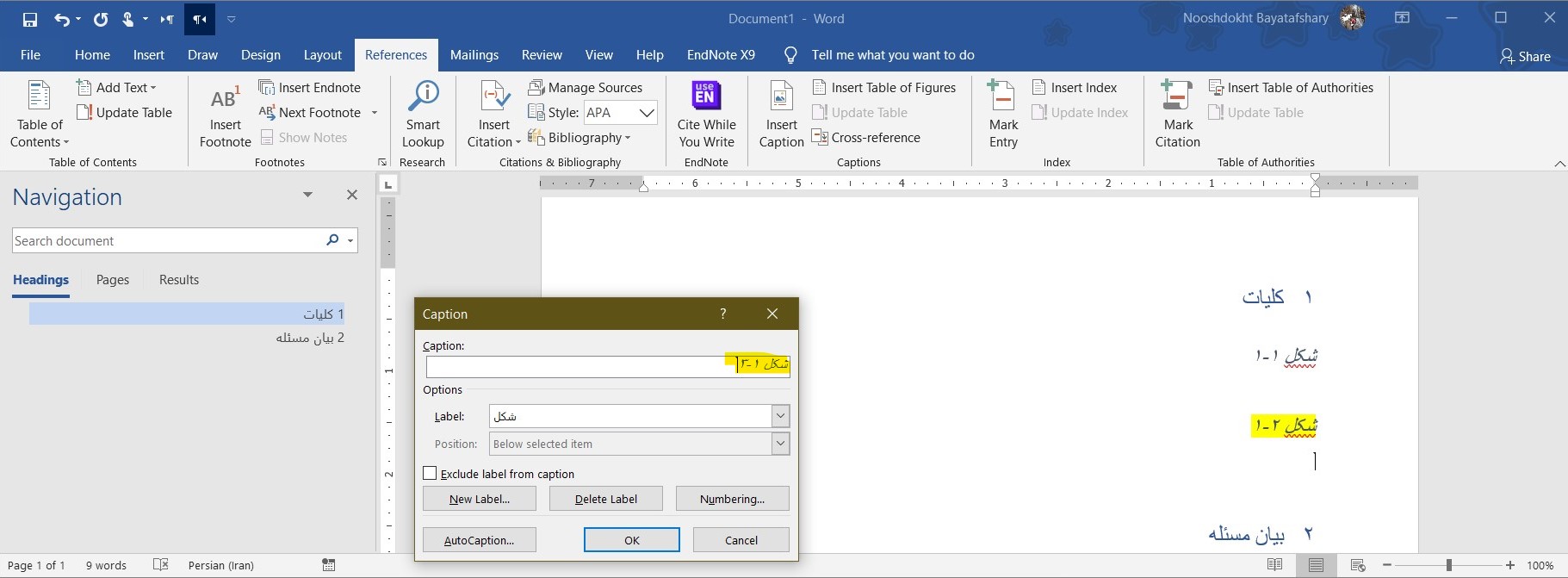The image size is (1568, 578).
Task: Click the Repeat/Redo icon
Action: pyautogui.click(x=101, y=19)
